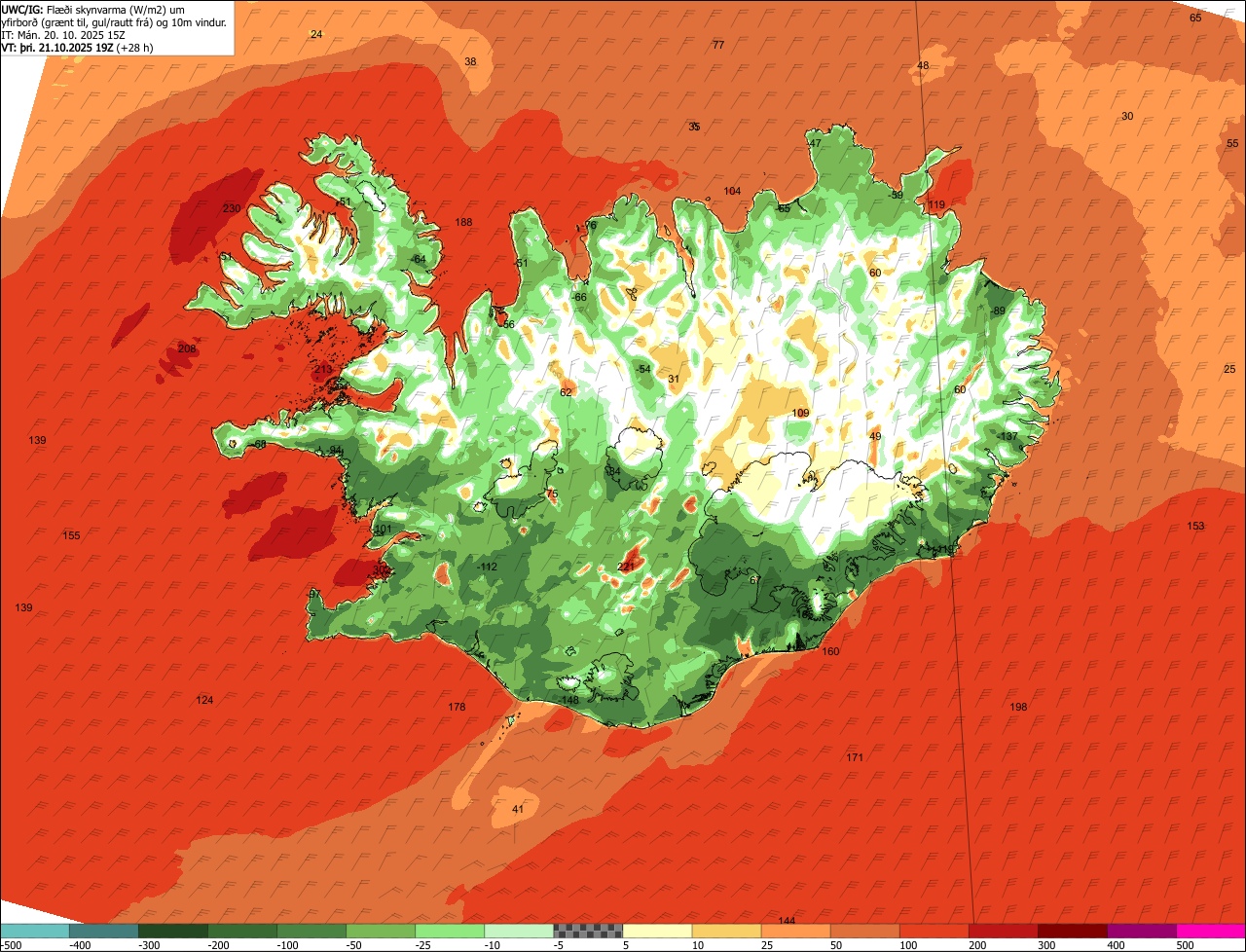1246x952 pixels.
Task: Click the 10 to 25 yellow legend swatch
Action: coord(725,931)
